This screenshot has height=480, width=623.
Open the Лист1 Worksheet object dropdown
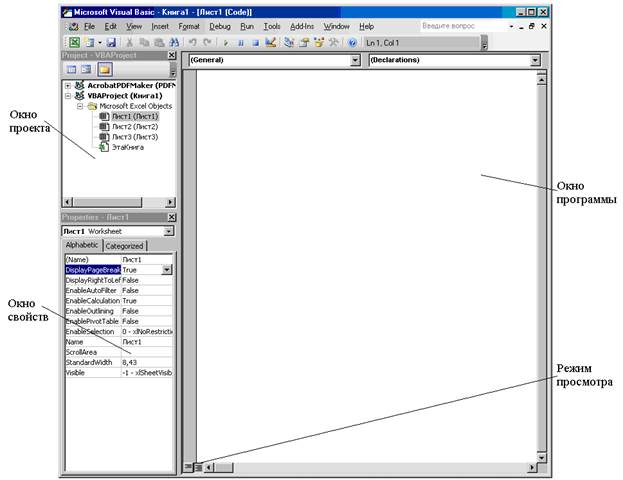tap(168, 231)
